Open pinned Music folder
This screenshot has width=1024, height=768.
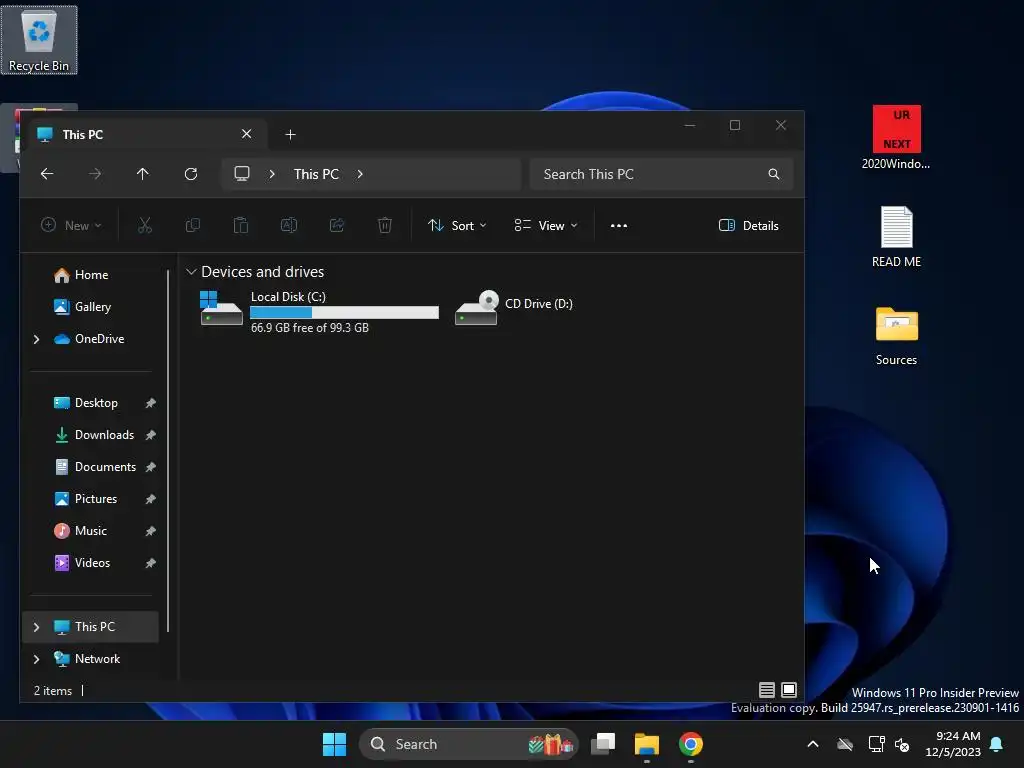[91, 531]
